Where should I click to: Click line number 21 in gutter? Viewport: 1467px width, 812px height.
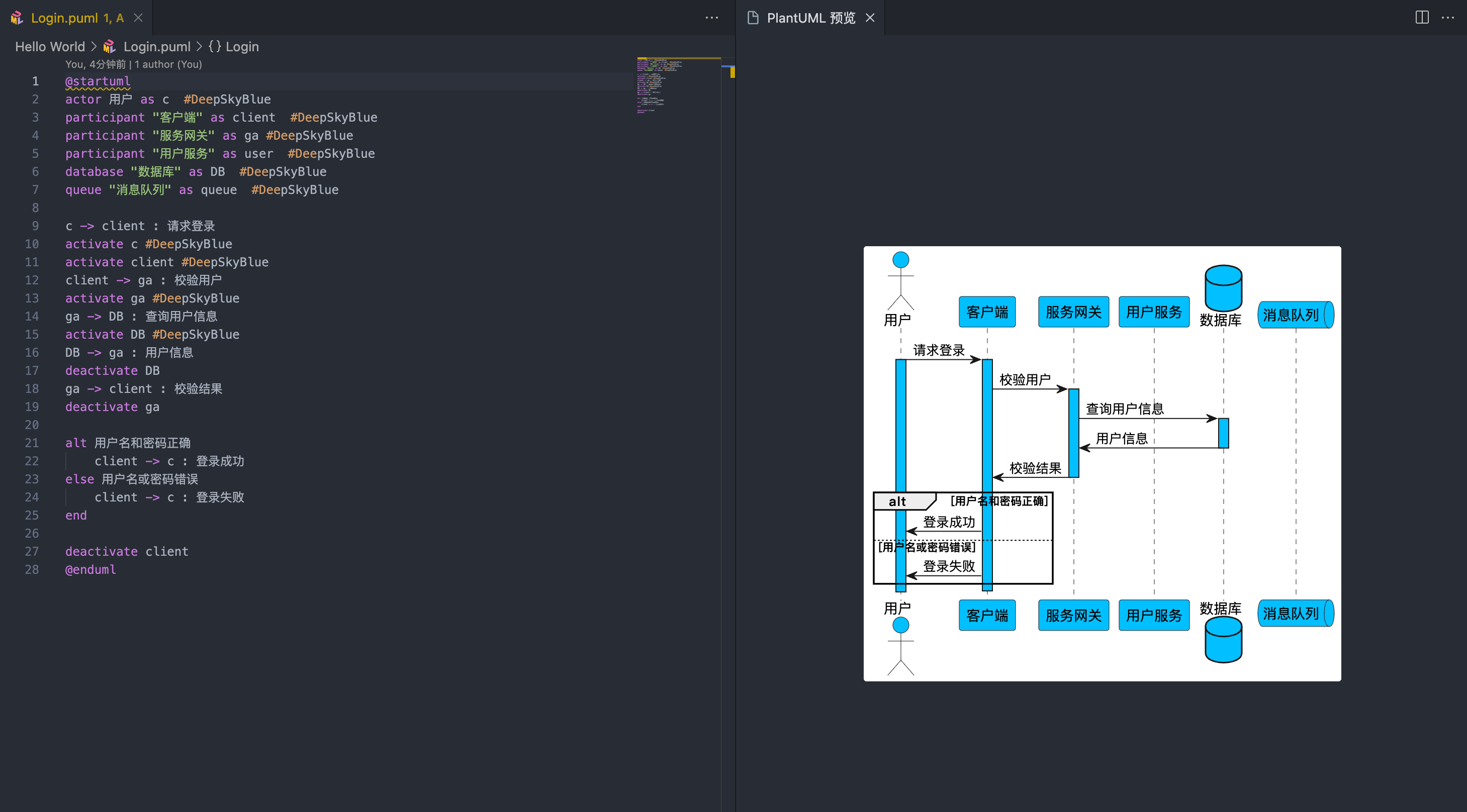pos(32,443)
